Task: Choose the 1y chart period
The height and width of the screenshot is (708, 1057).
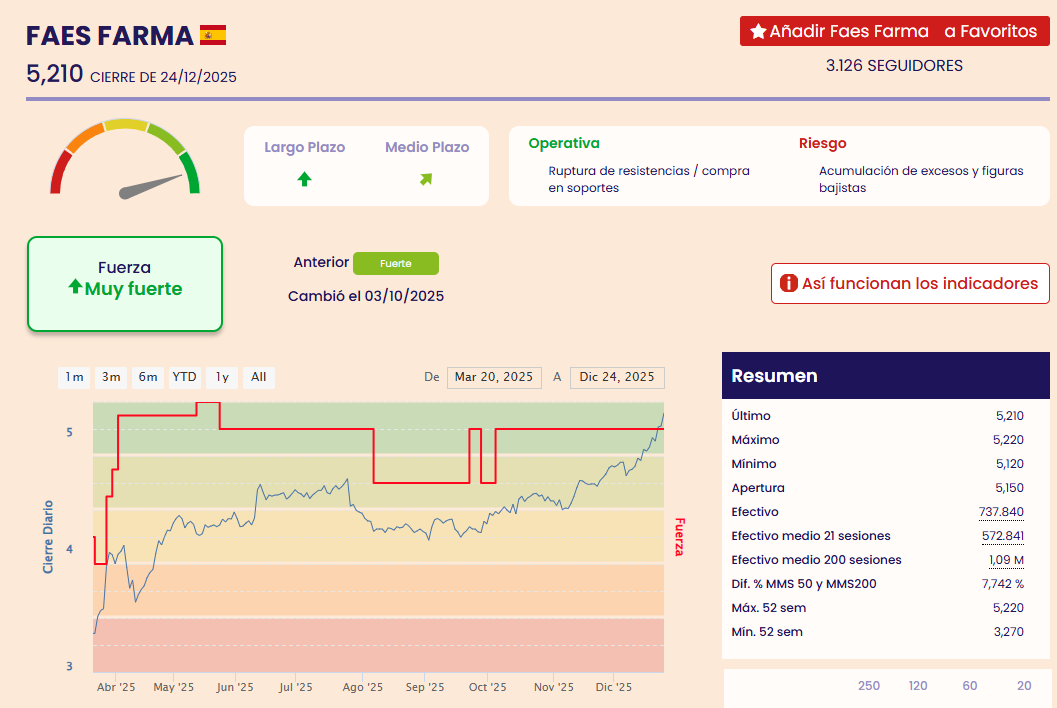Action: coord(222,377)
